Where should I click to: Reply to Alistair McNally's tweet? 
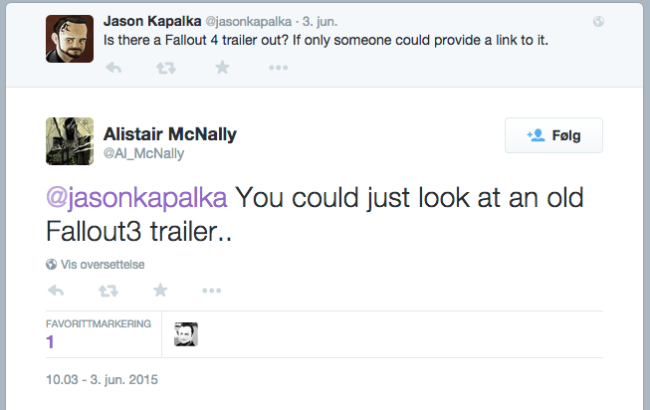[x=56, y=290]
